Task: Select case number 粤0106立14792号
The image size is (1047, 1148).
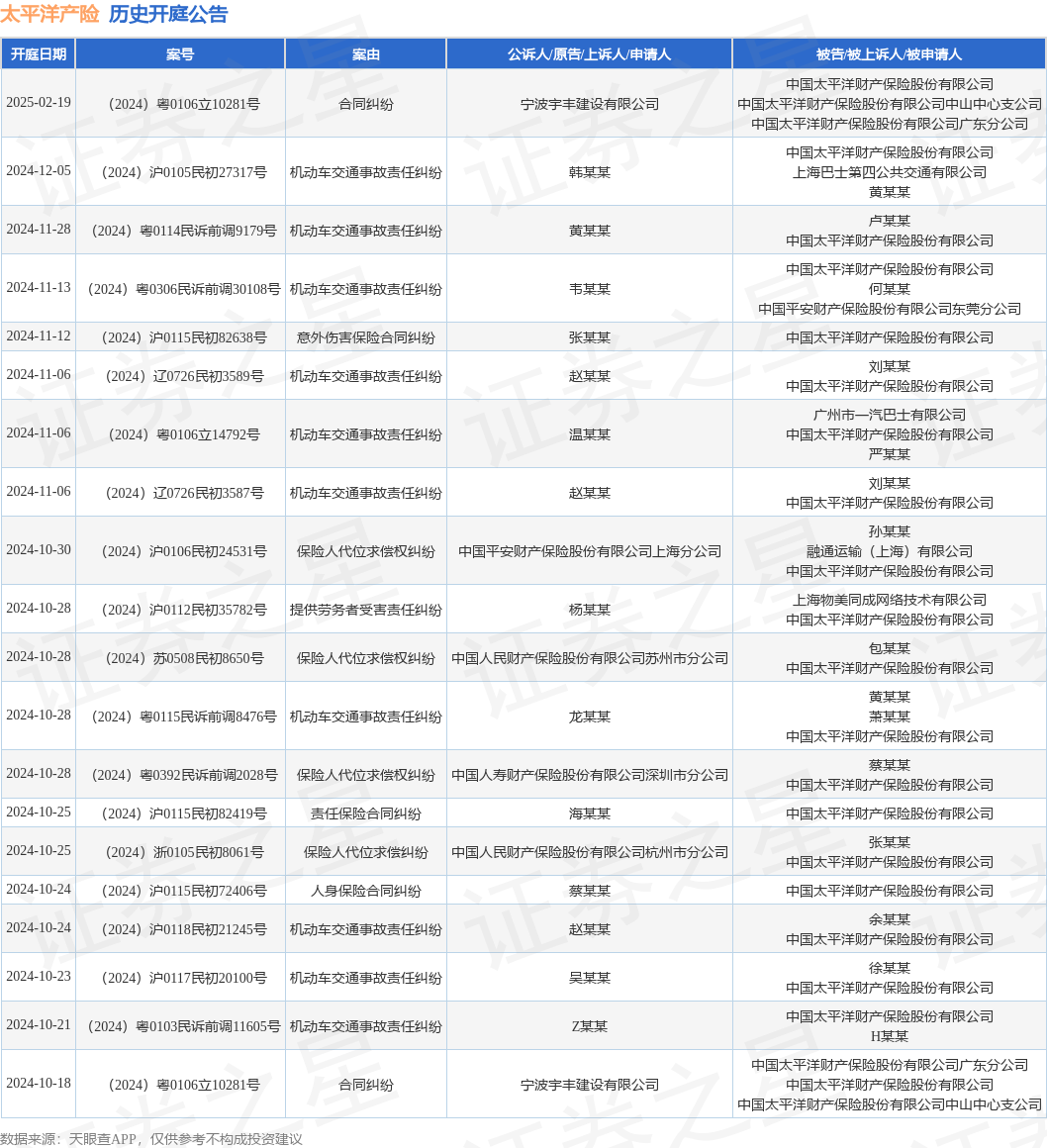Action: pos(208,434)
